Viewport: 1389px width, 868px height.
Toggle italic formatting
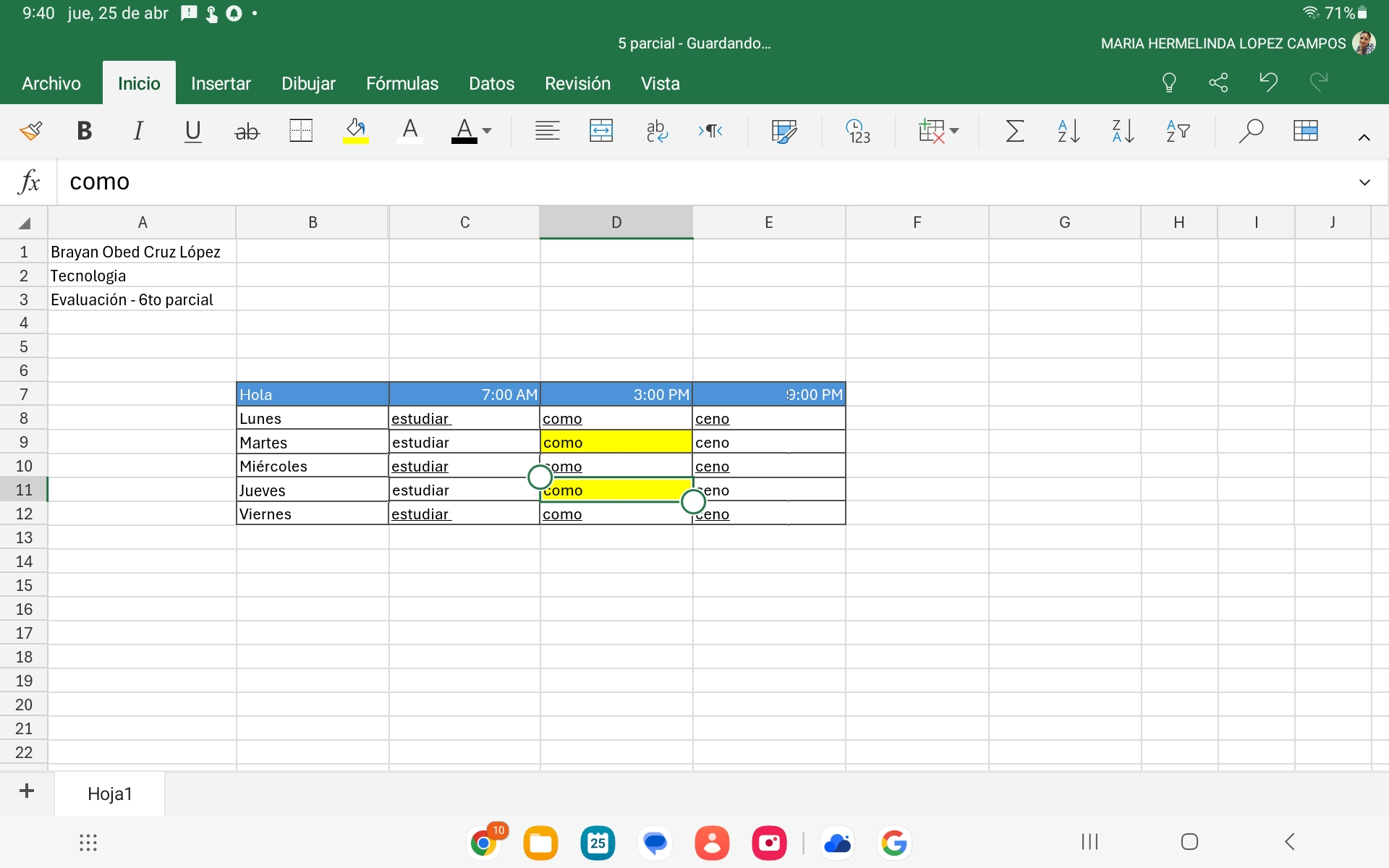138,131
